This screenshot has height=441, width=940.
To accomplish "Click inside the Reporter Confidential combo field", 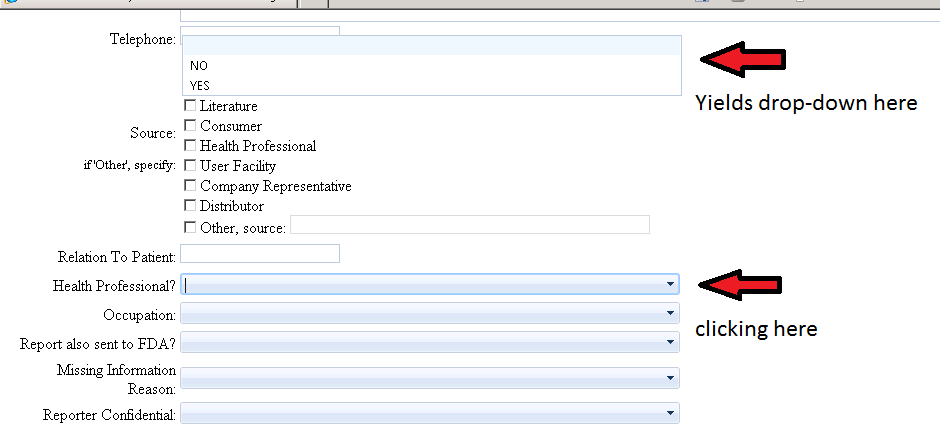I will [x=420, y=413].
